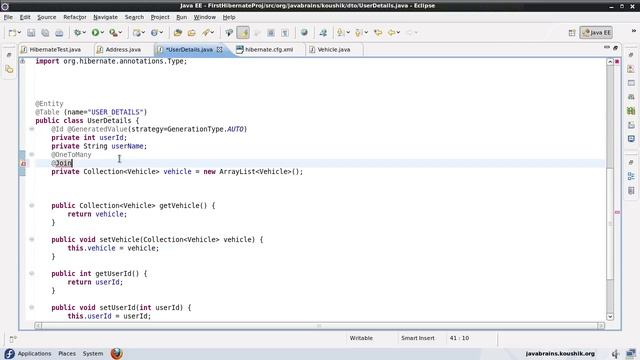This screenshot has height=360, width=640.
Task: Click the Print toolbar icon
Action: click(59, 33)
